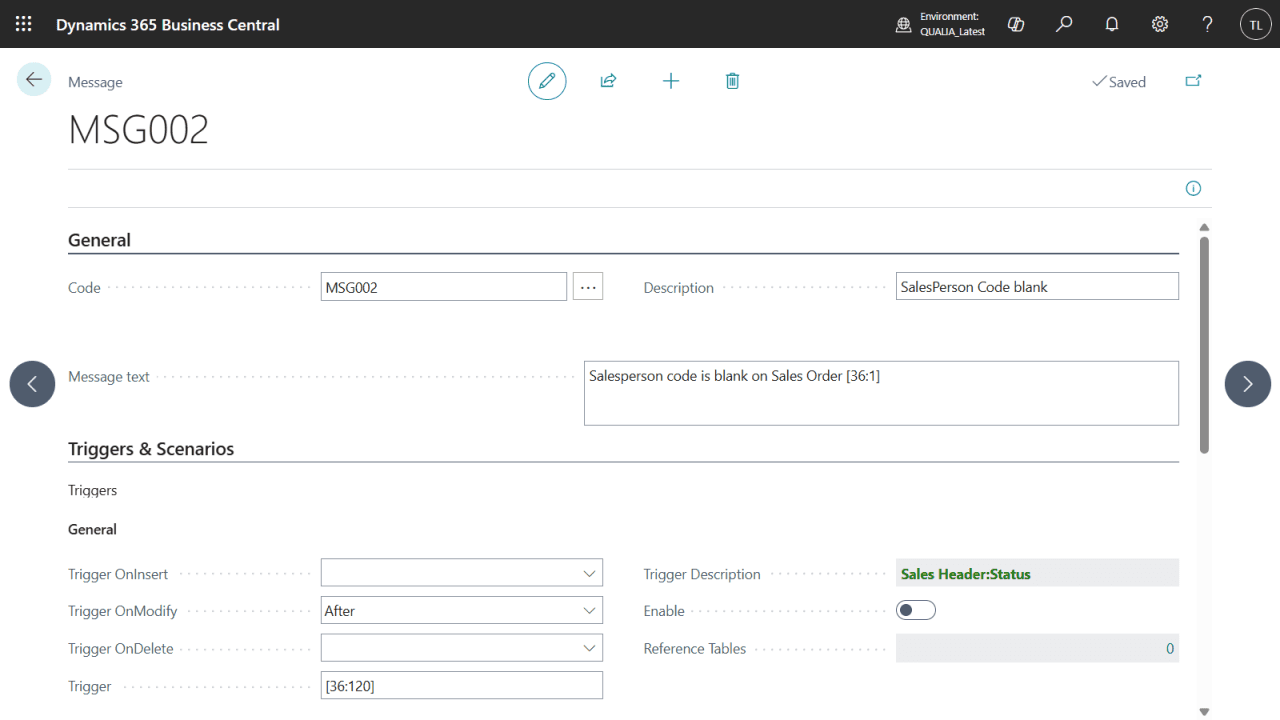
Task: Open Copilot from the top bar
Action: 1016,24
